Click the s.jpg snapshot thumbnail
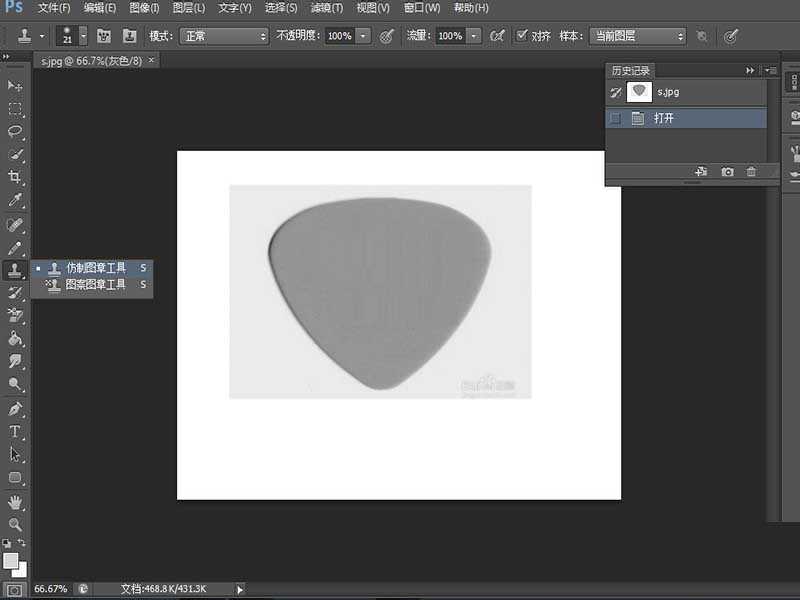 pos(639,92)
